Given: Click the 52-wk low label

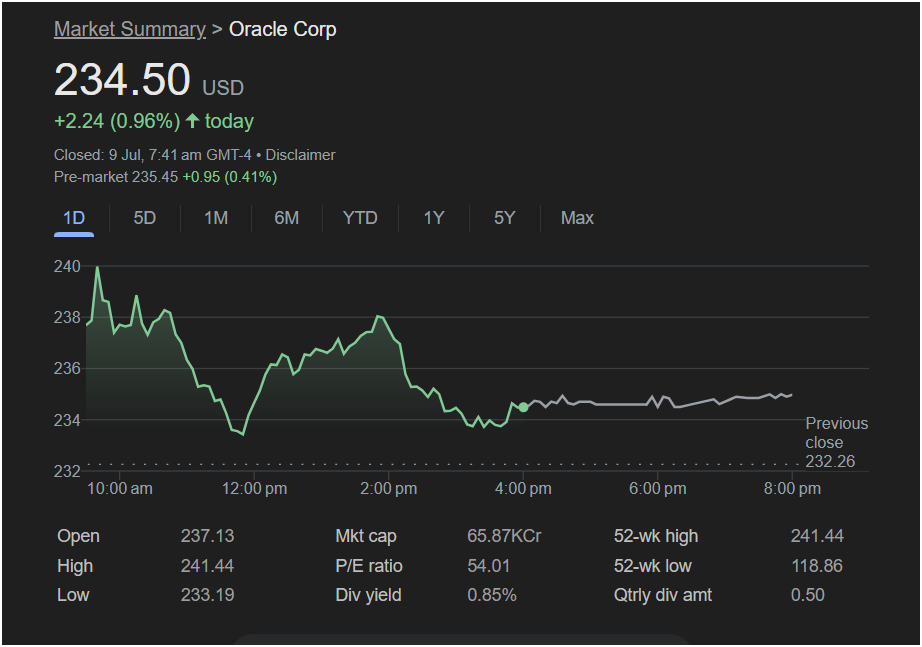Looking at the screenshot, I should [x=653, y=566].
